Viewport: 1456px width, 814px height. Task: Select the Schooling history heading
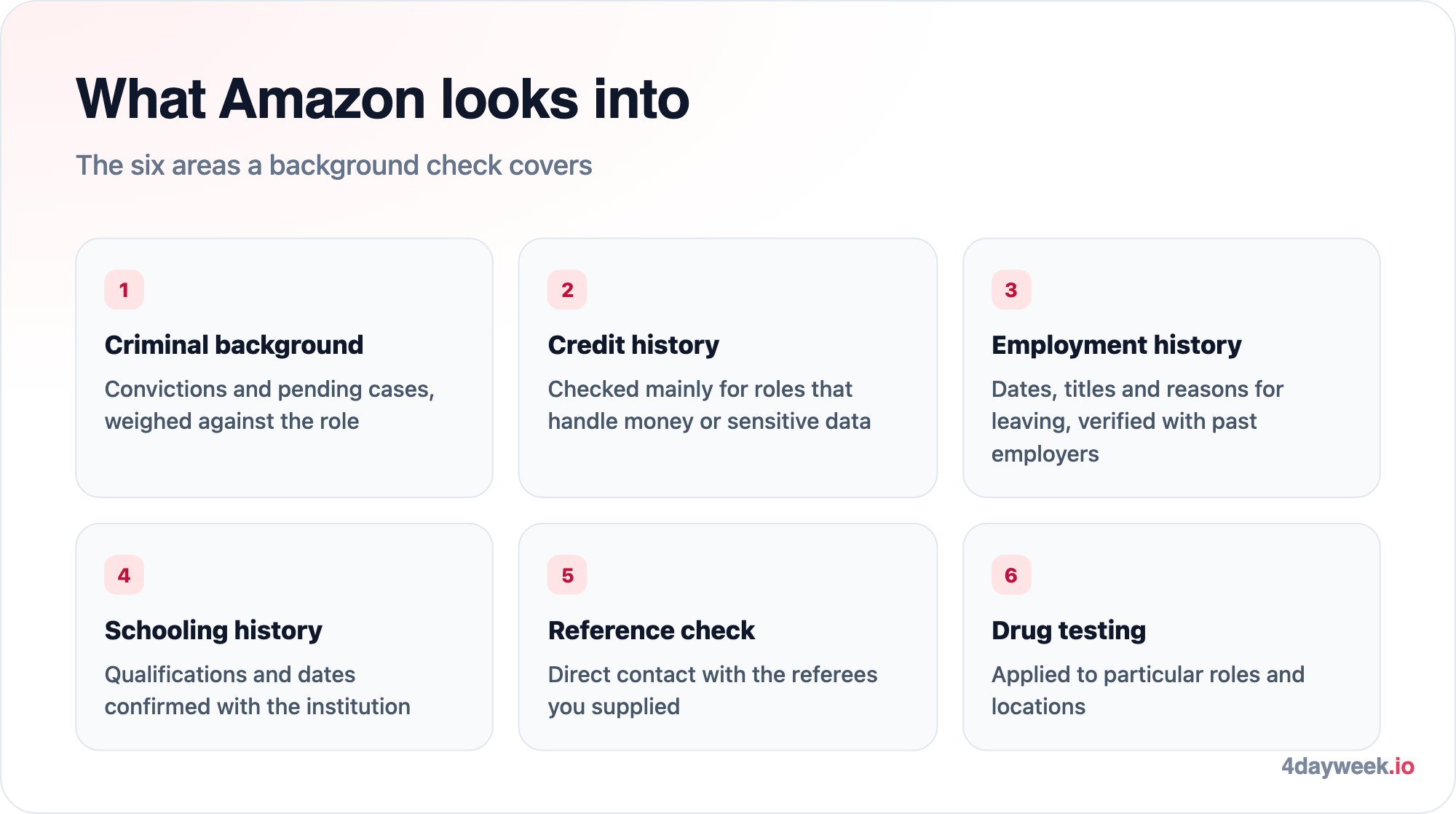coord(213,630)
